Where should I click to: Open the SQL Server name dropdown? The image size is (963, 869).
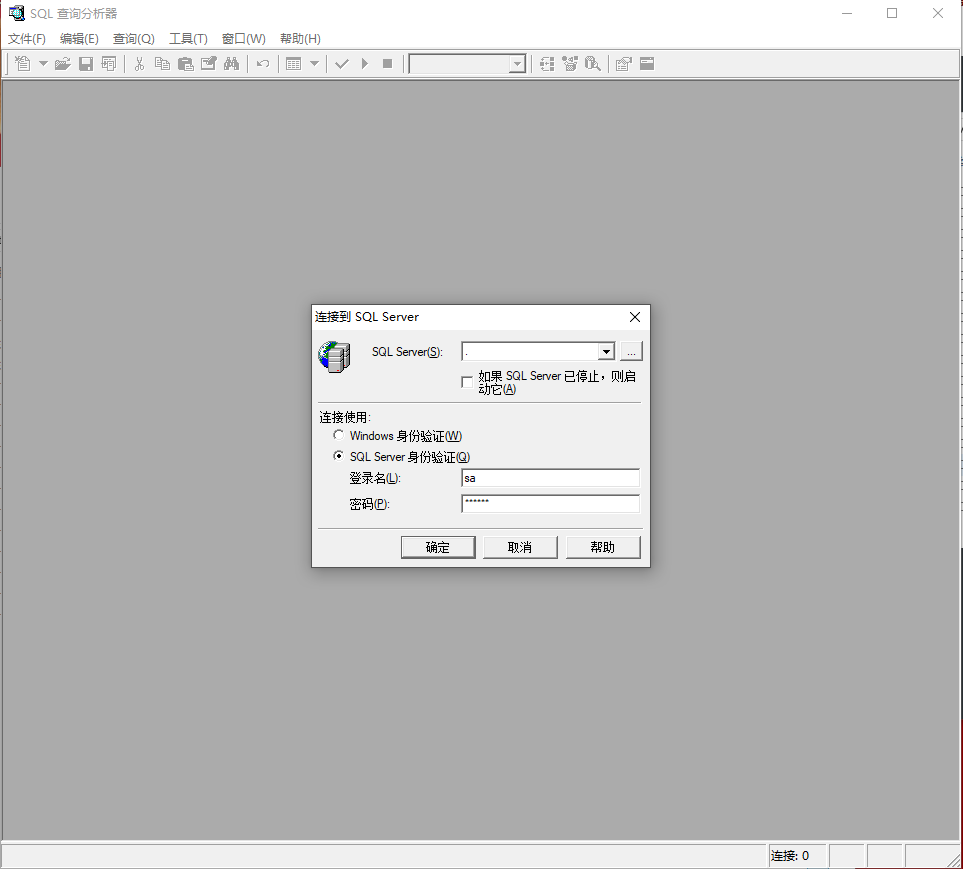point(607,351)
